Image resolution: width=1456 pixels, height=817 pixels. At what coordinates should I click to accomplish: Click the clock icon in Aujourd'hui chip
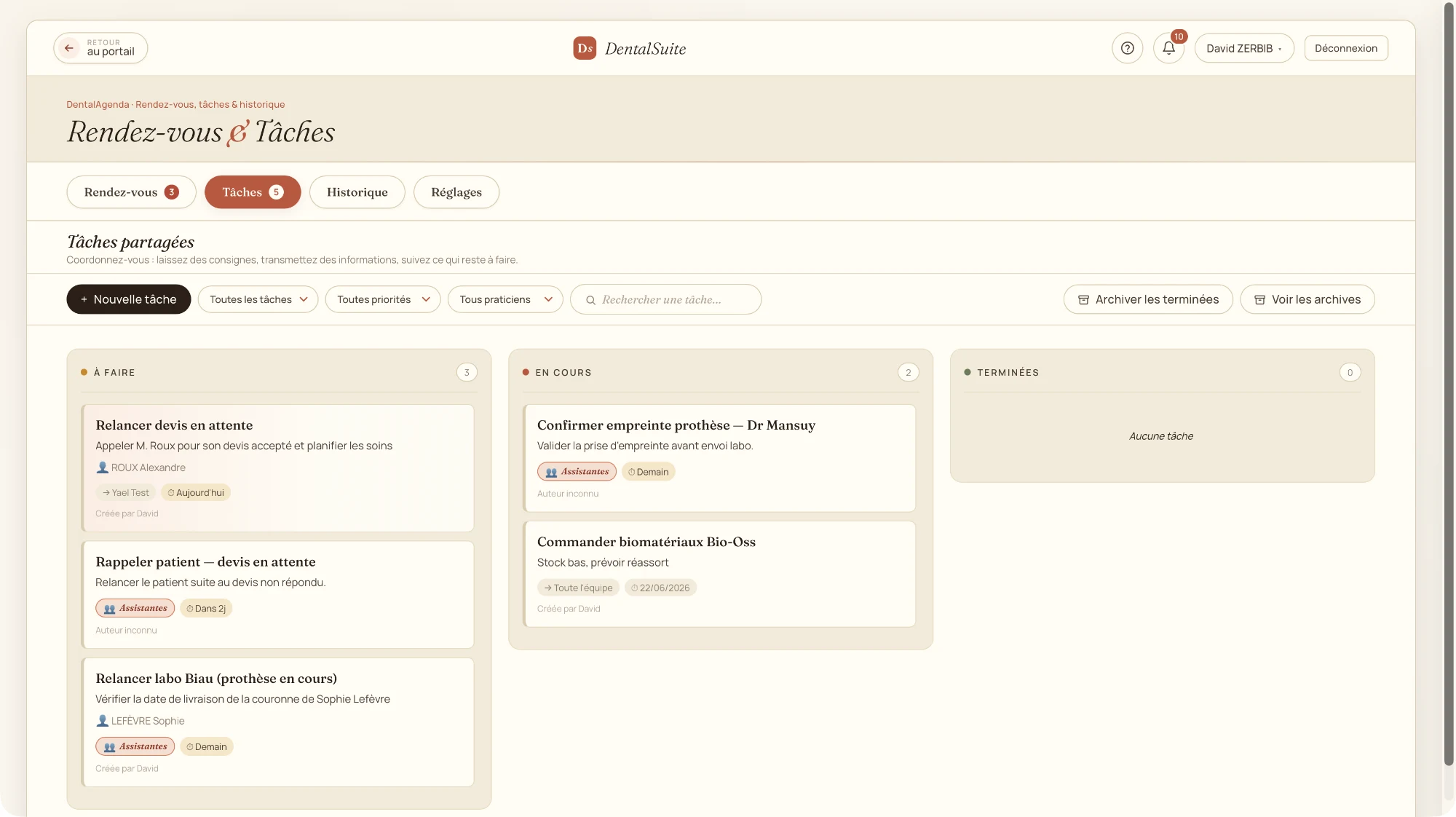pos(171,493)
